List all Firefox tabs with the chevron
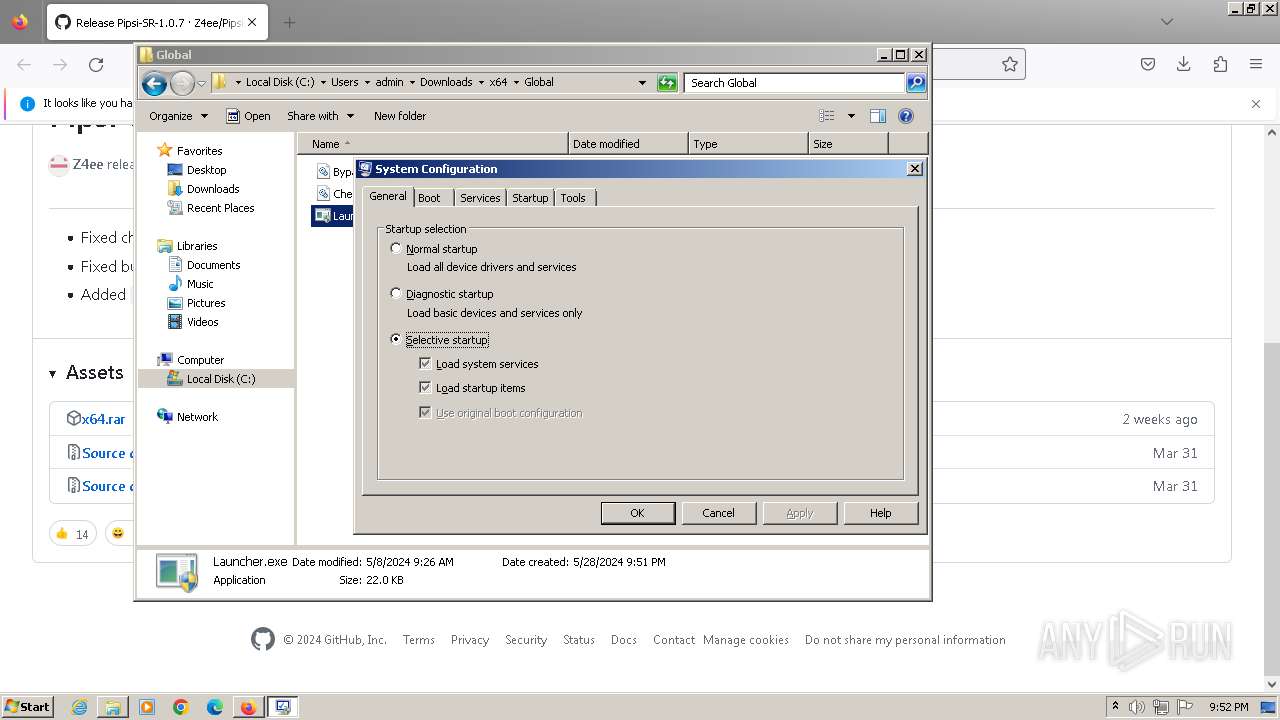 (1166, 22)
